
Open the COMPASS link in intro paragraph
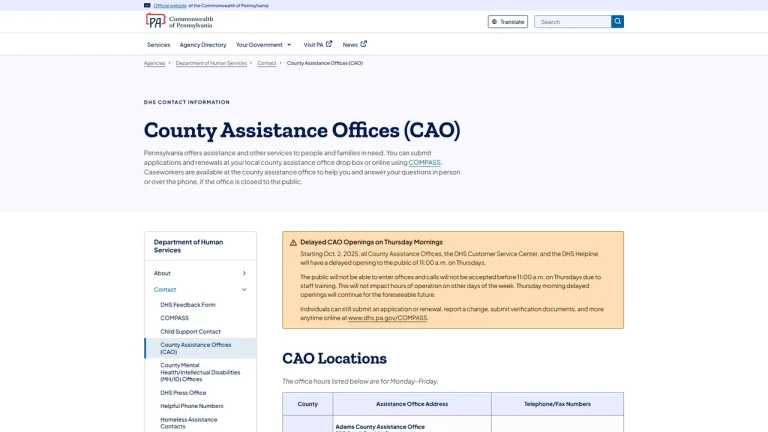[425, 163]
